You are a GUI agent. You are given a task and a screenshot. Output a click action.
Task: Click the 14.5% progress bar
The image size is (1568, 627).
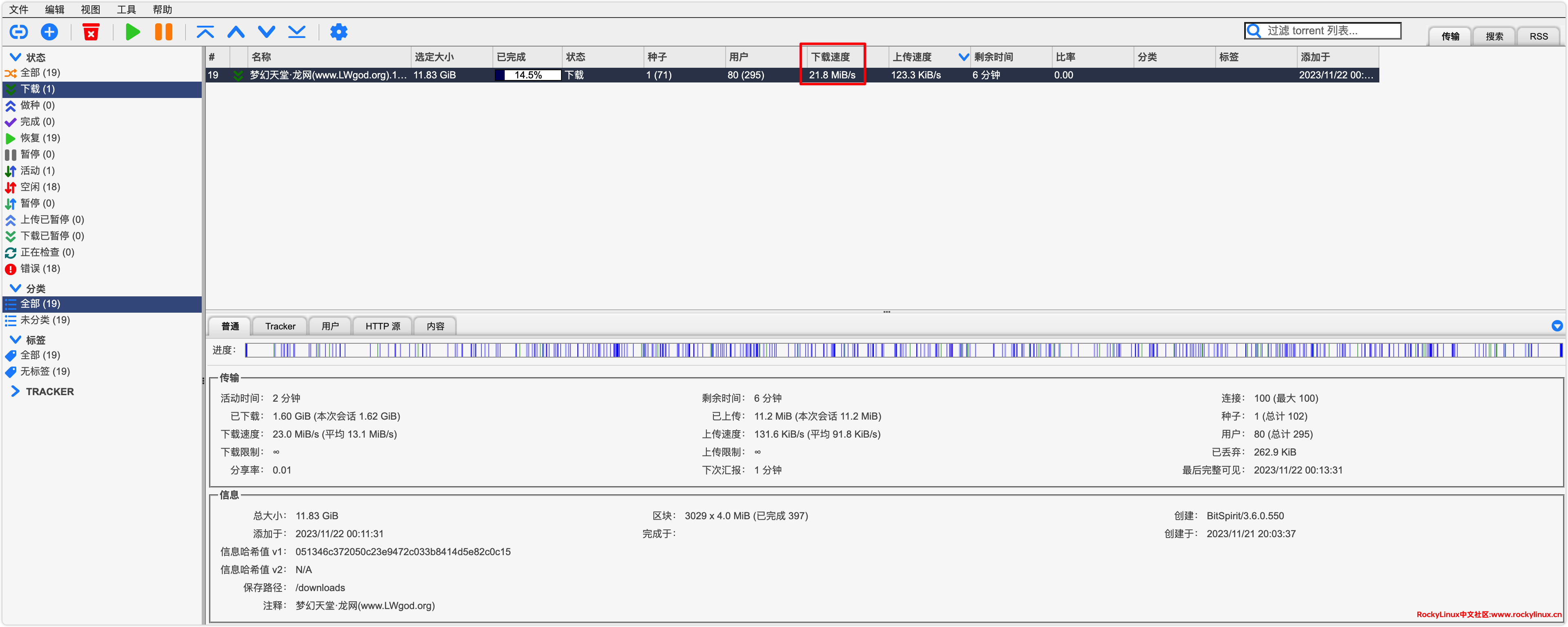tap(528, 75)
